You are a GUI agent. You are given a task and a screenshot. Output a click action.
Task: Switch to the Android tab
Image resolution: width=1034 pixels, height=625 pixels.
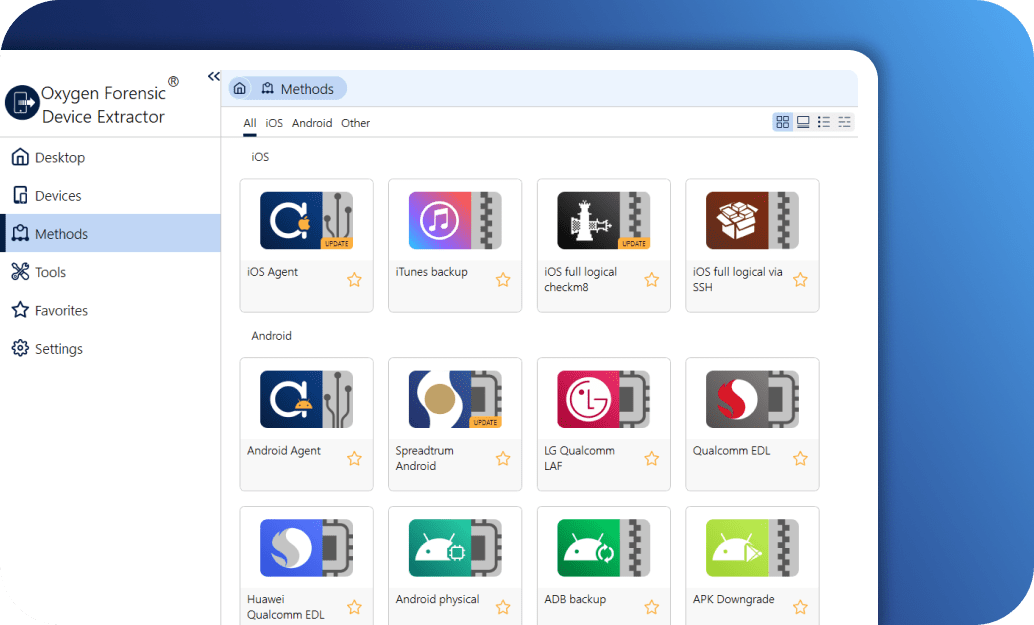tap(312, 123)
